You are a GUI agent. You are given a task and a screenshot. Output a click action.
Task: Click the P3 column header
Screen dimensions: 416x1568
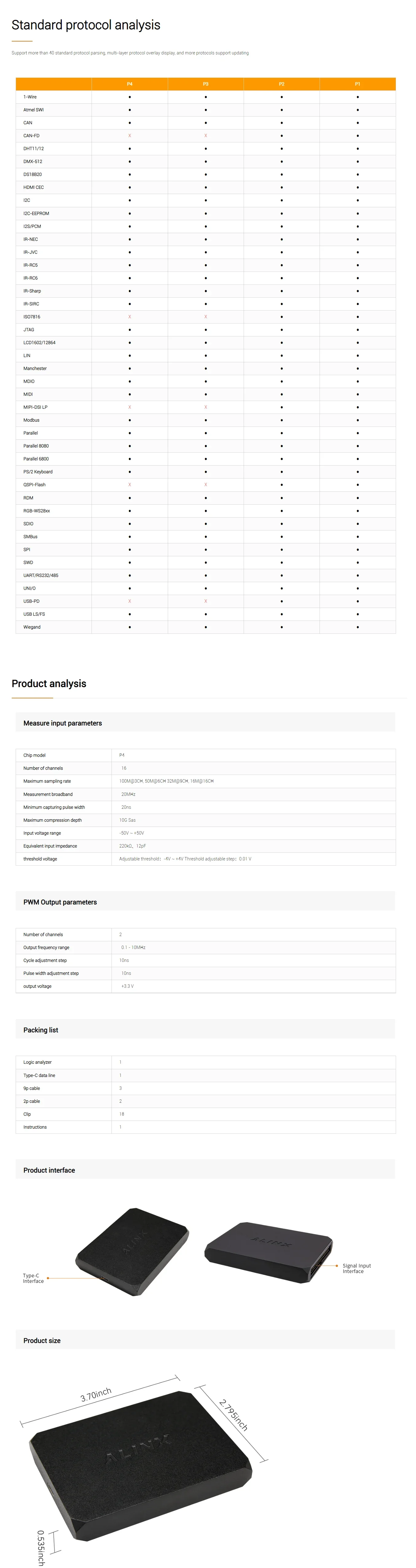coord(206,84)
